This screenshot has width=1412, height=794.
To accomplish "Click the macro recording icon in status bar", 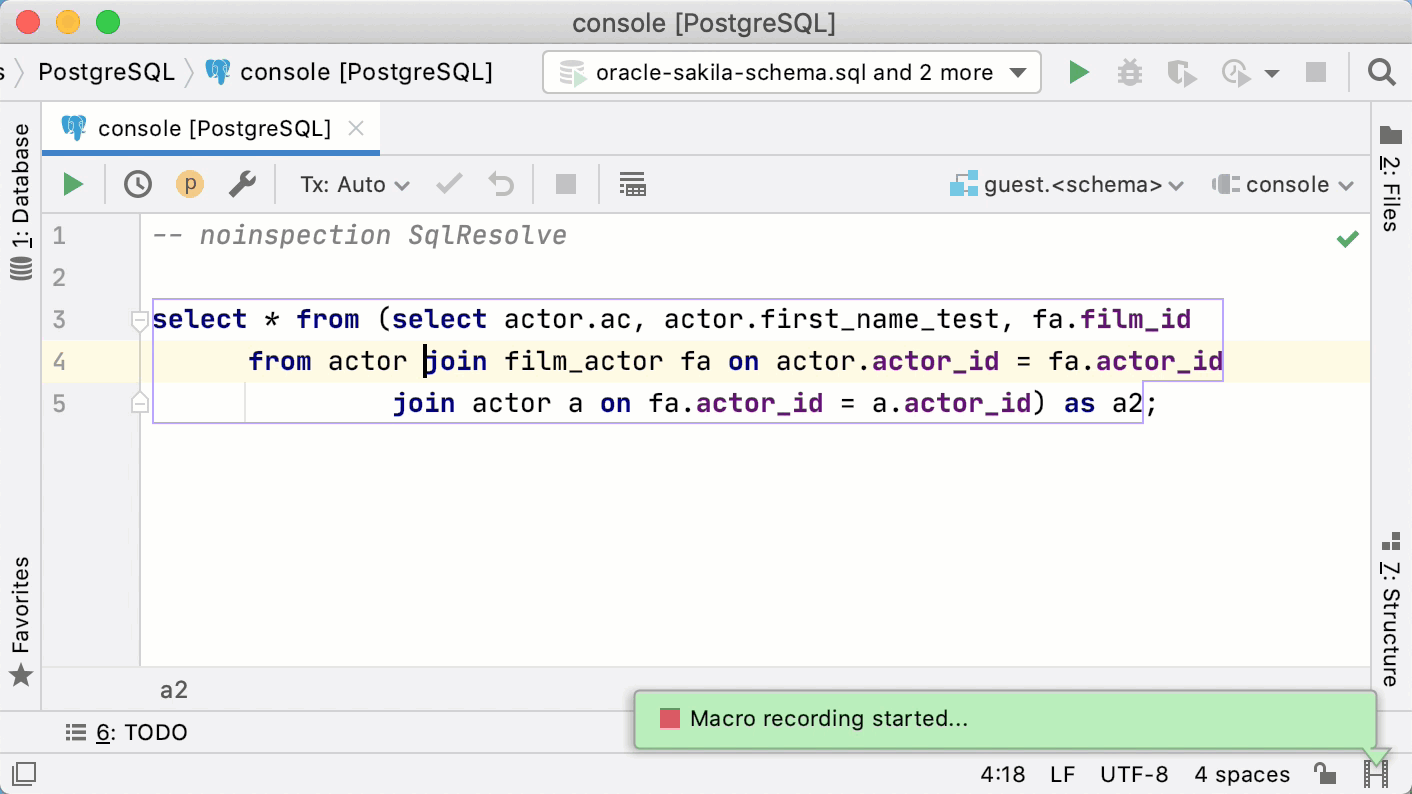I will coord(1376,774).
